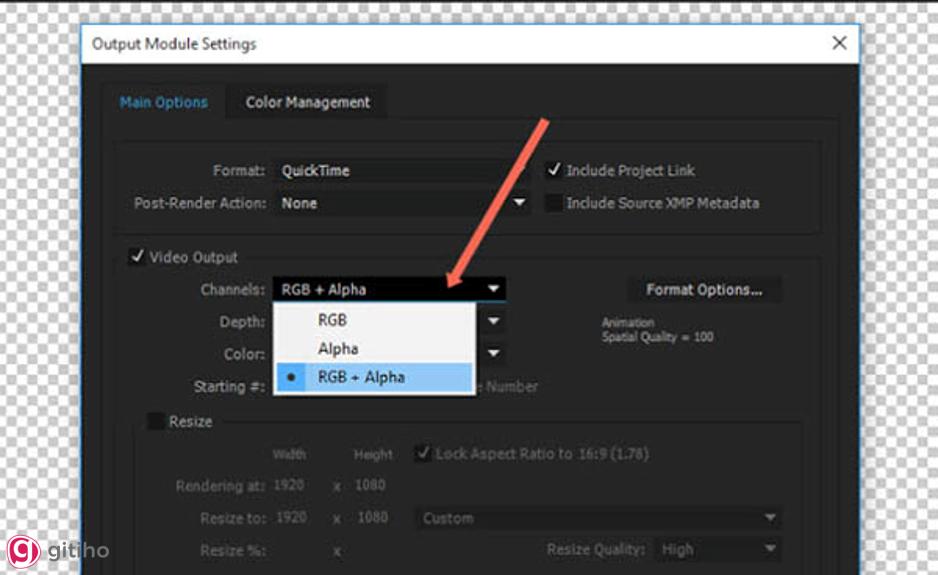
Task: Enable the Resize checkbox
Action: click(x=156, y=421)
